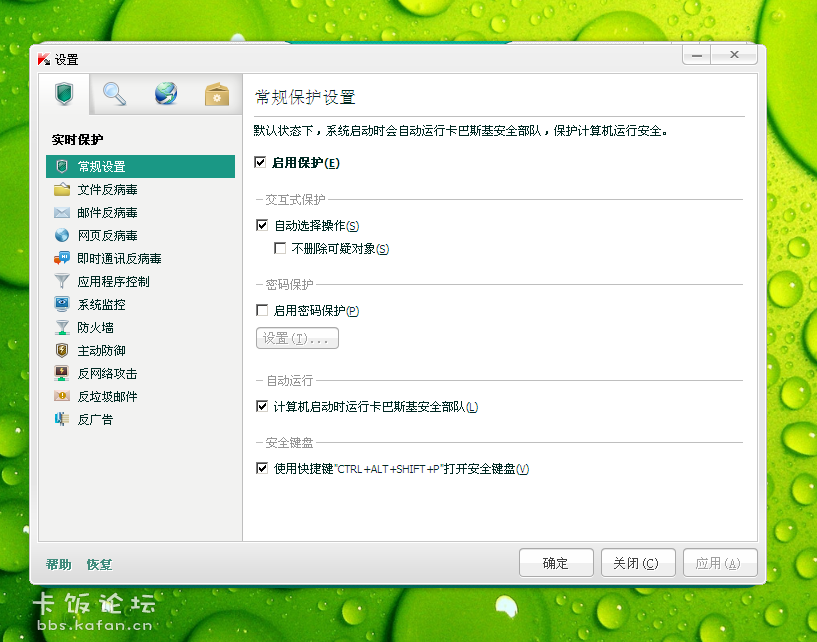Minimize the 设置 window
The height and width of the screenshot is (642, 817).
coord(697,55)
